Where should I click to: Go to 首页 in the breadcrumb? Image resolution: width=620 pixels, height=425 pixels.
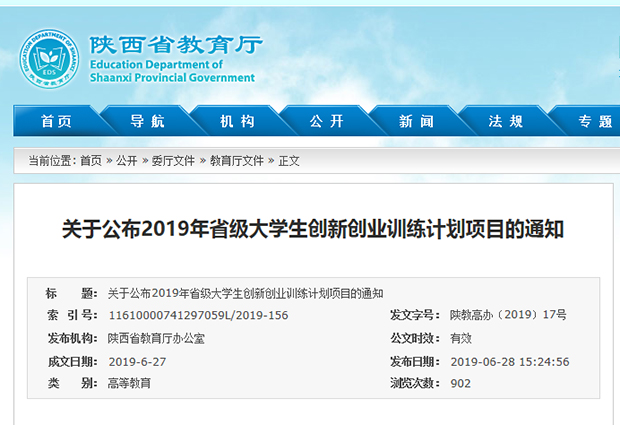click(91, 161)
